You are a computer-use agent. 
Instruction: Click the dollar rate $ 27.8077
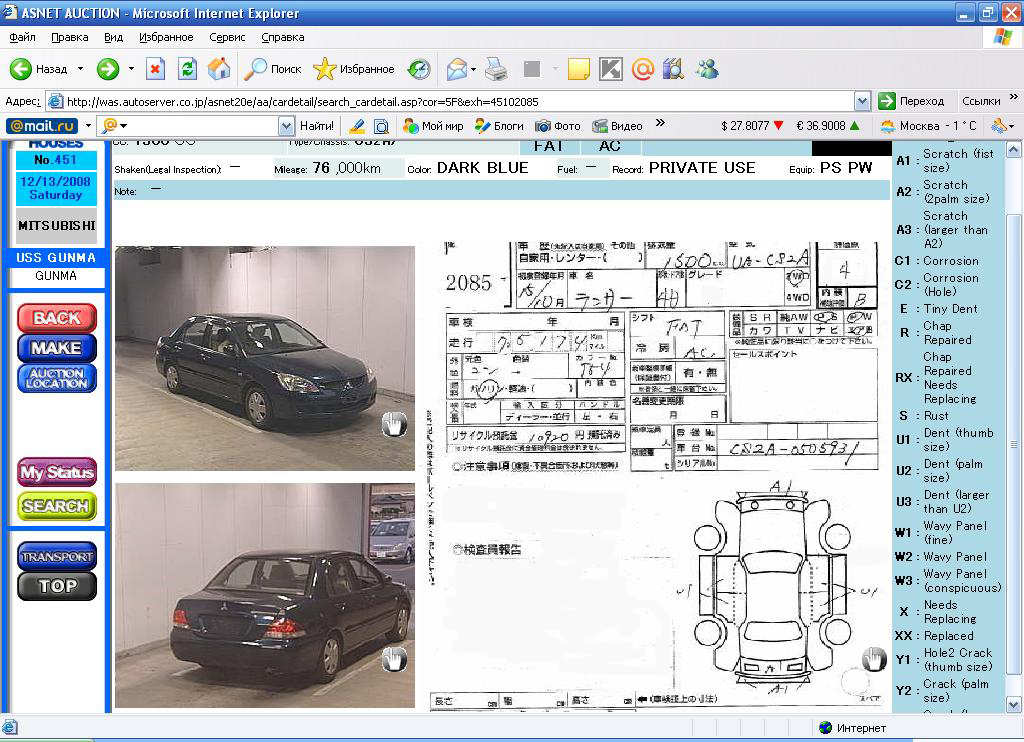752,125
